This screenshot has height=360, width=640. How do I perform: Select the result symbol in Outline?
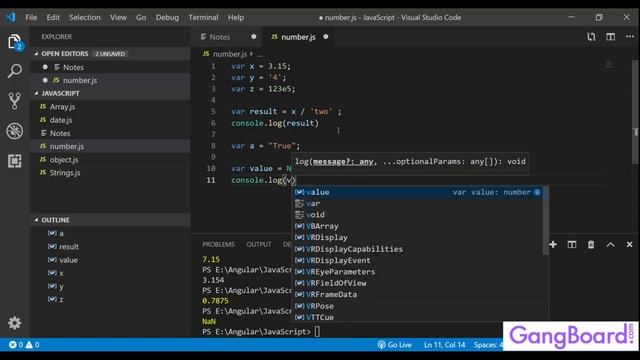[110, 247]
